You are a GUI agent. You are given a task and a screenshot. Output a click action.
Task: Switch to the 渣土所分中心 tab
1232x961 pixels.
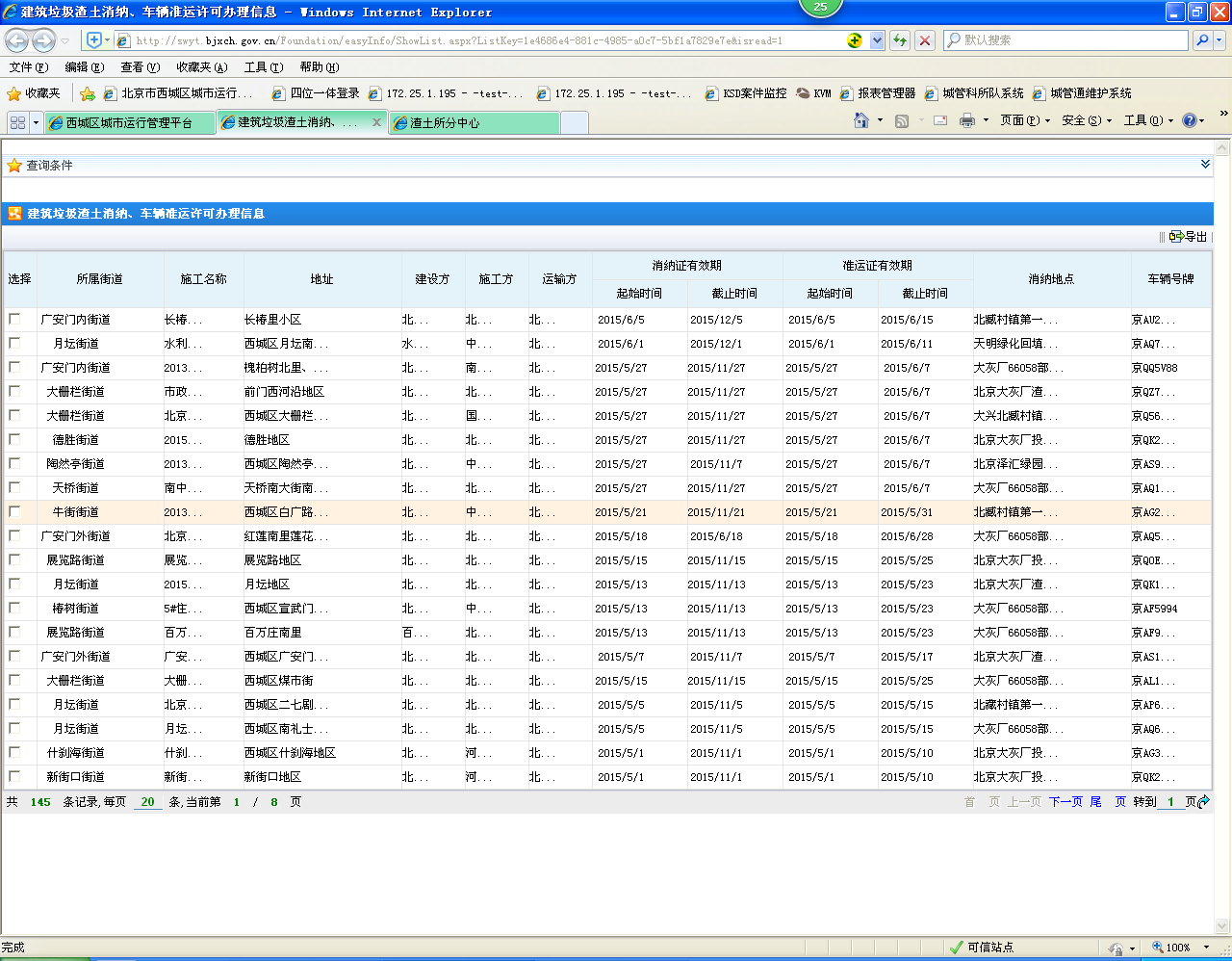(x=474, y=122)
